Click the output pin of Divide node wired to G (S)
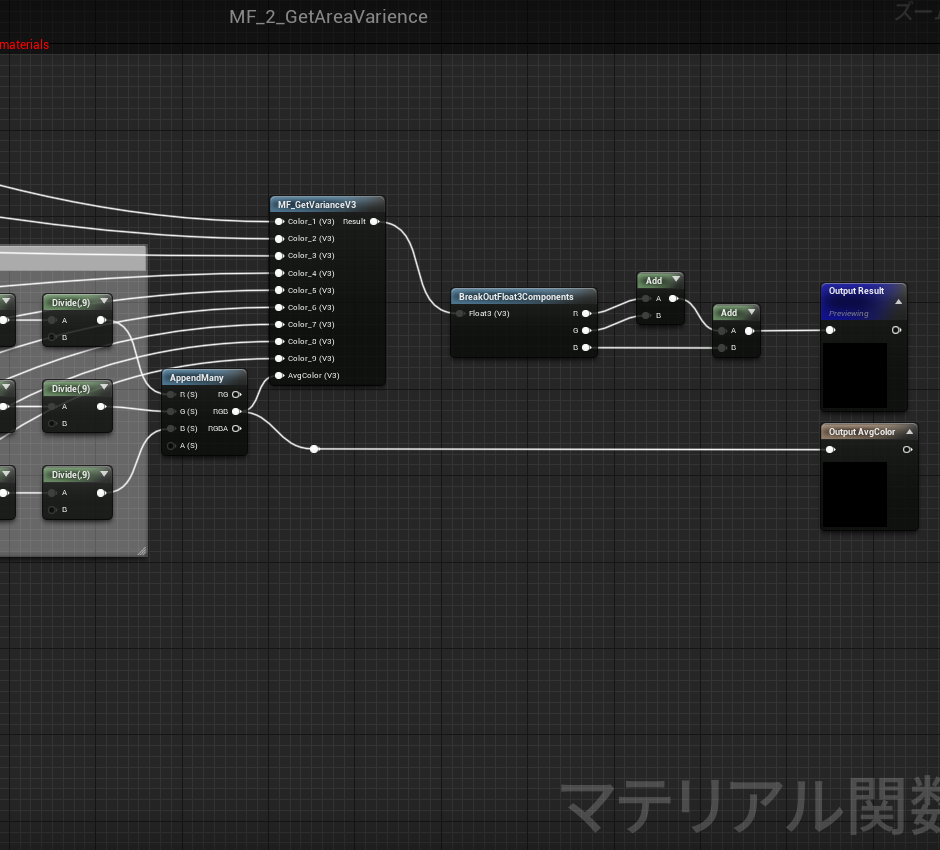 click(101, 406)
